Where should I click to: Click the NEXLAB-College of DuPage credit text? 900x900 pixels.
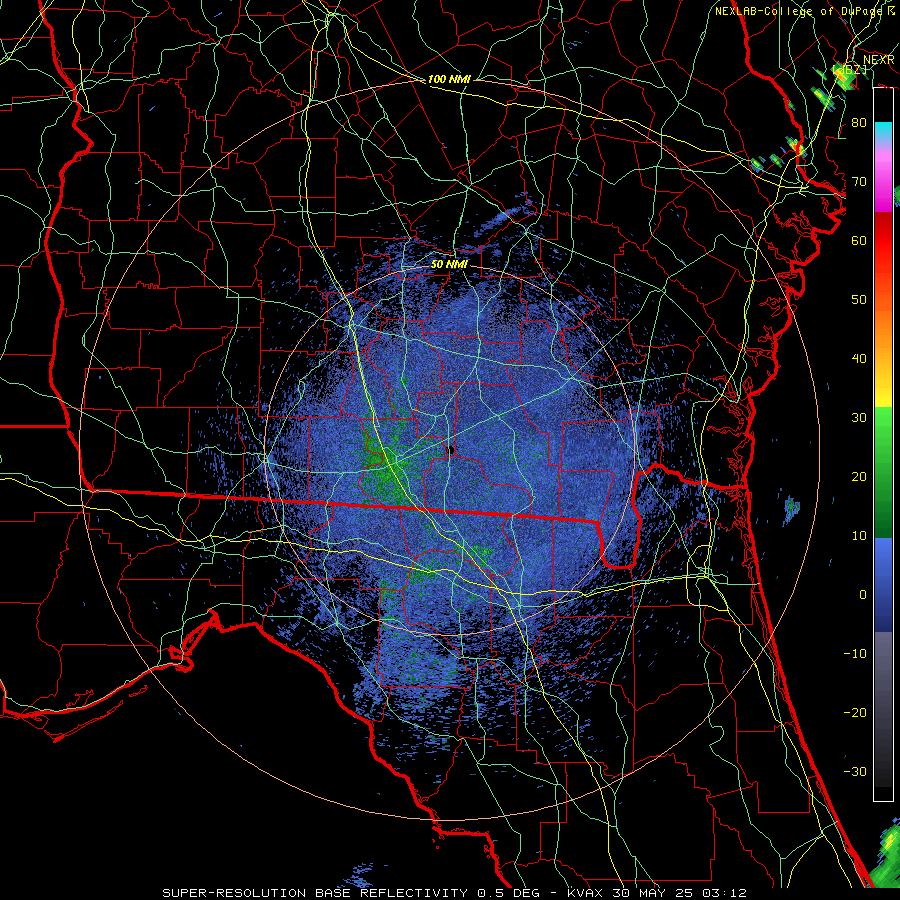[x=804, y=11]
